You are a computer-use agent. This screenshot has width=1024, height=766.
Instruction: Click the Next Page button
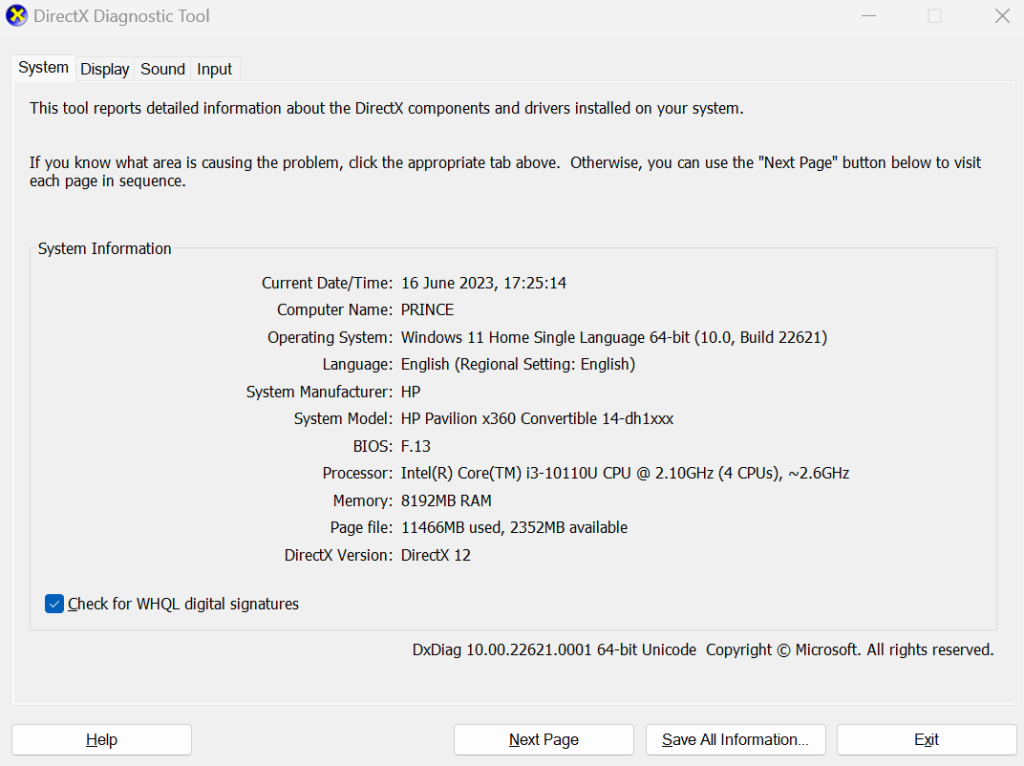tap(543, 740)
